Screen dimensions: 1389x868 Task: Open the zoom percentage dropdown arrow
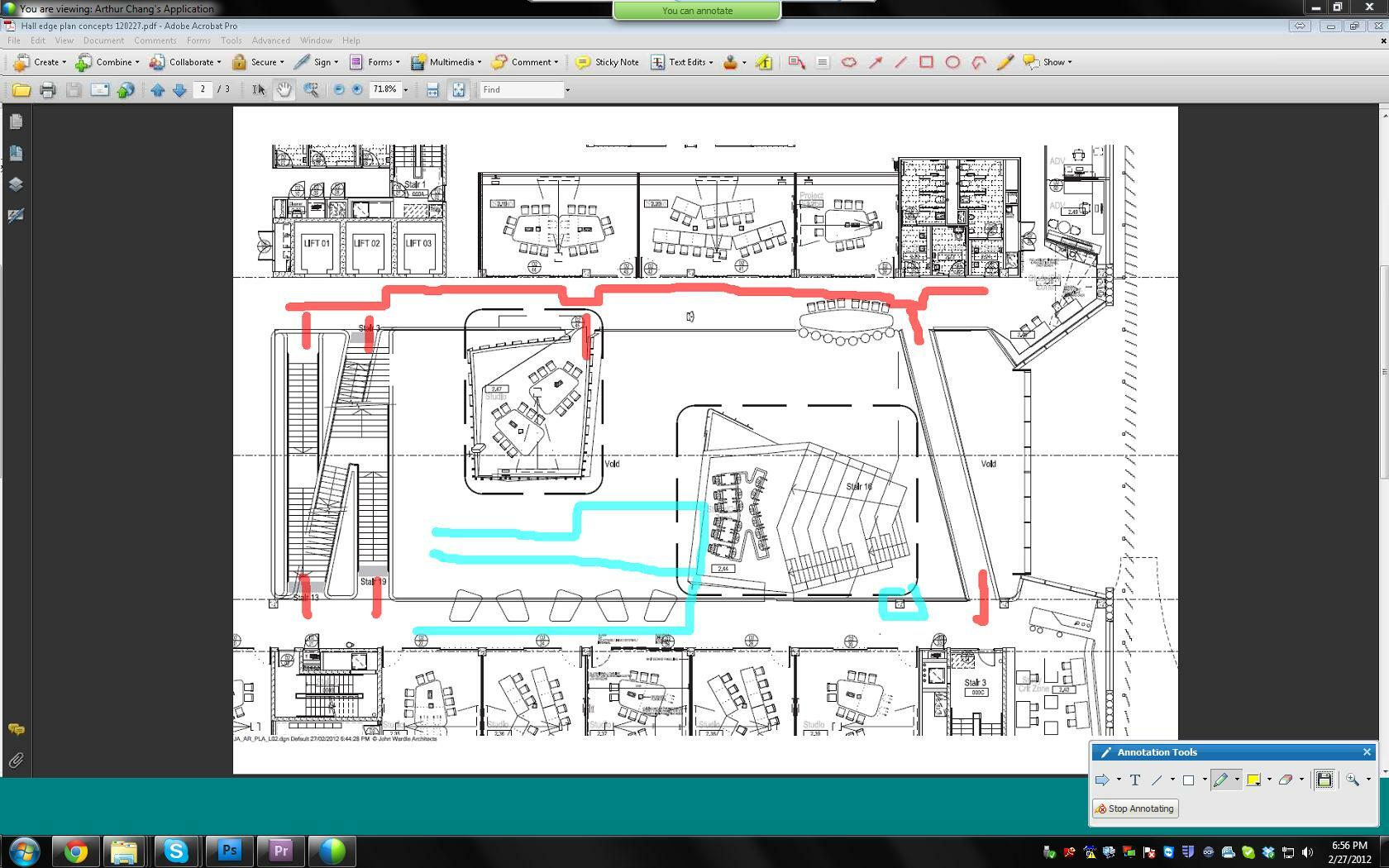tap(405, 90)
